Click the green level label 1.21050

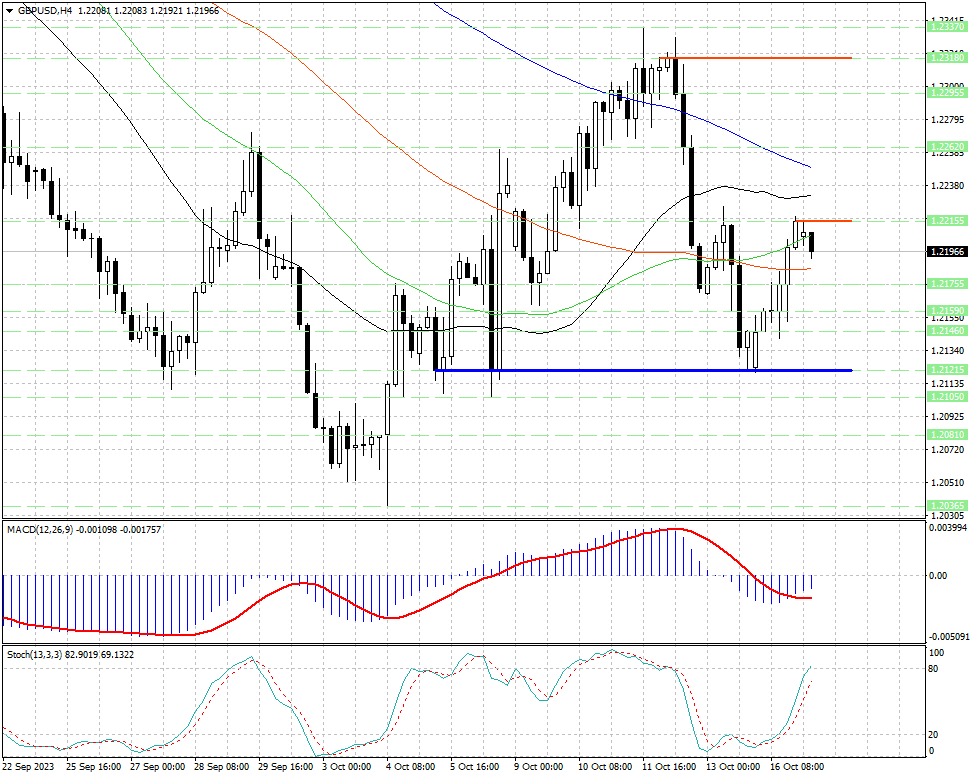pos(947,396)
